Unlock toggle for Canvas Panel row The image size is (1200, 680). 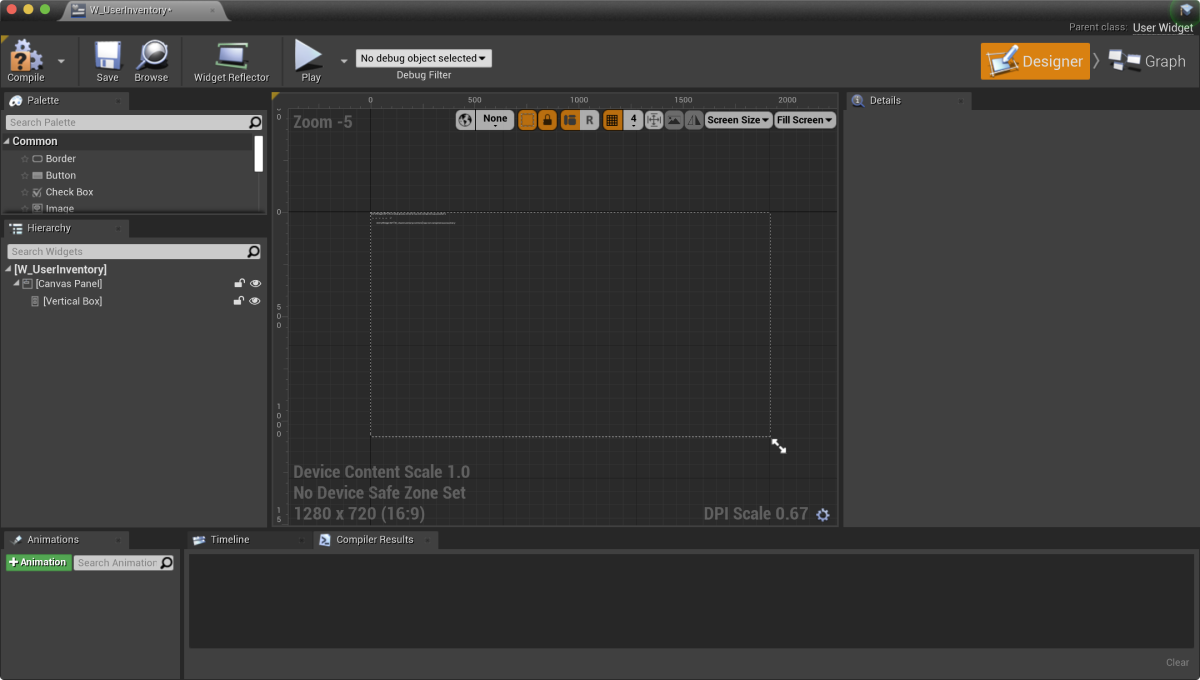click(x=239, y=284)
